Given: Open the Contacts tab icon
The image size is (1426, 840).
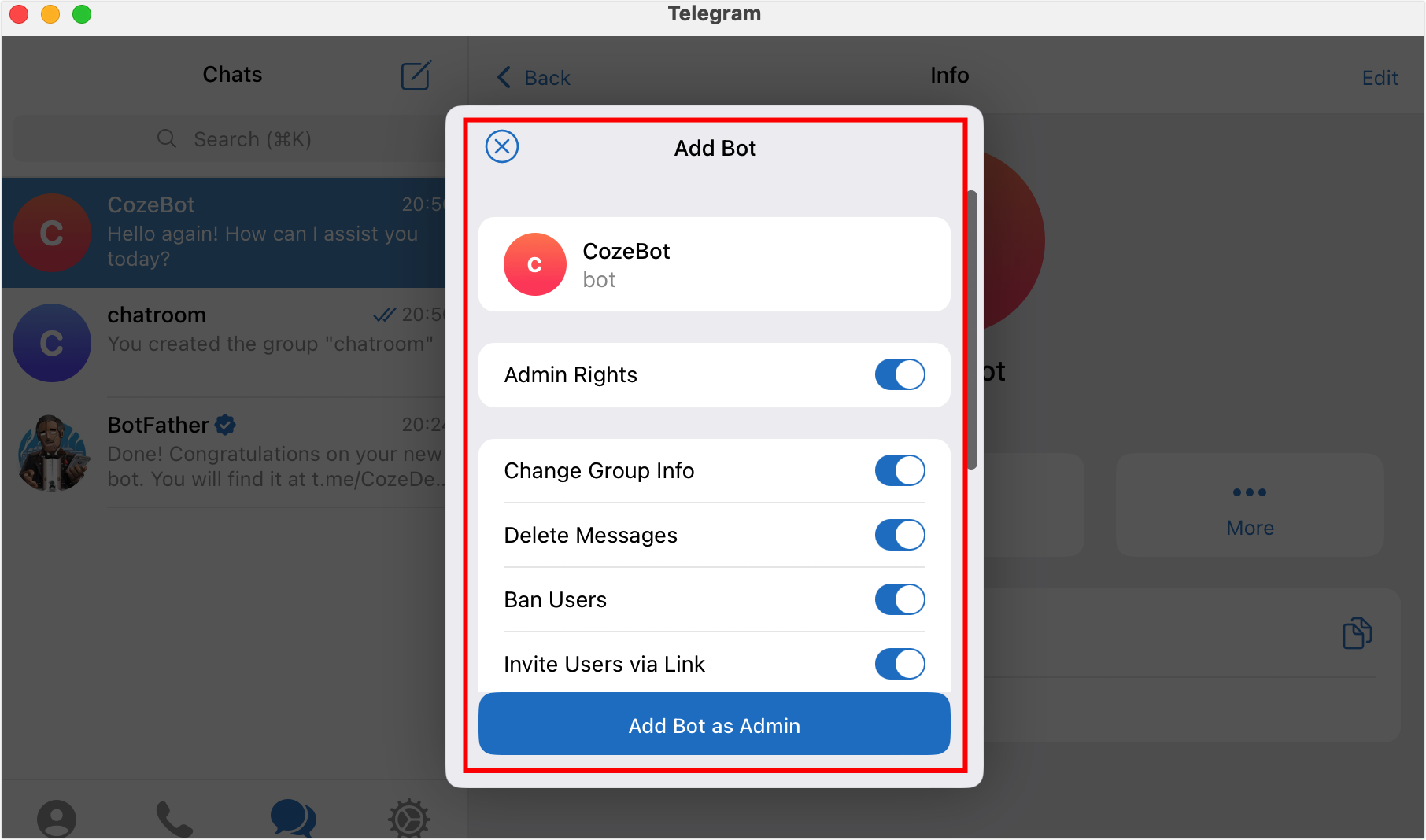Looking at the screenshot, I should coord(57,819).
